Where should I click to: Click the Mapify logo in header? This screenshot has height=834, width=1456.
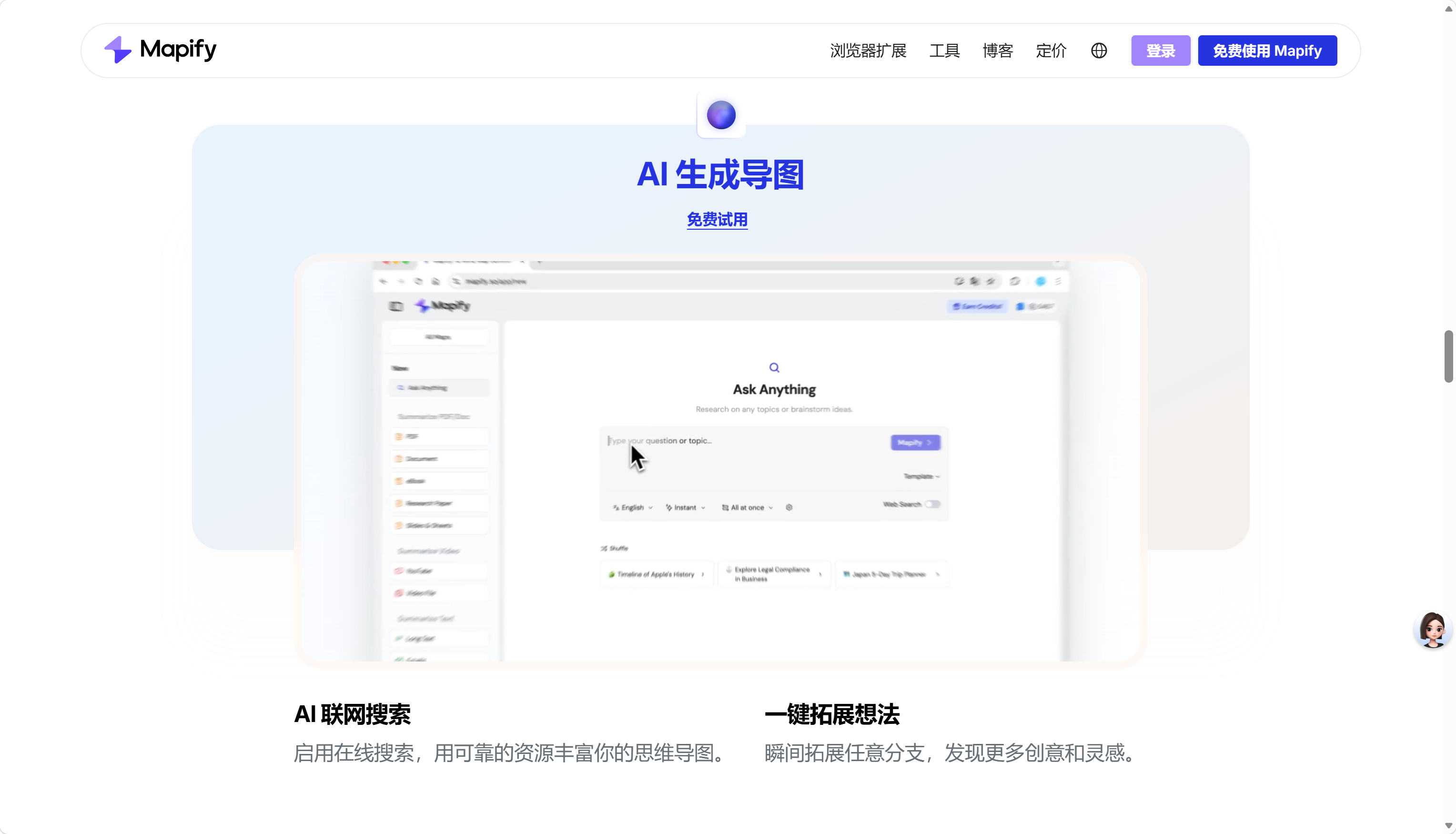point(160,50)
